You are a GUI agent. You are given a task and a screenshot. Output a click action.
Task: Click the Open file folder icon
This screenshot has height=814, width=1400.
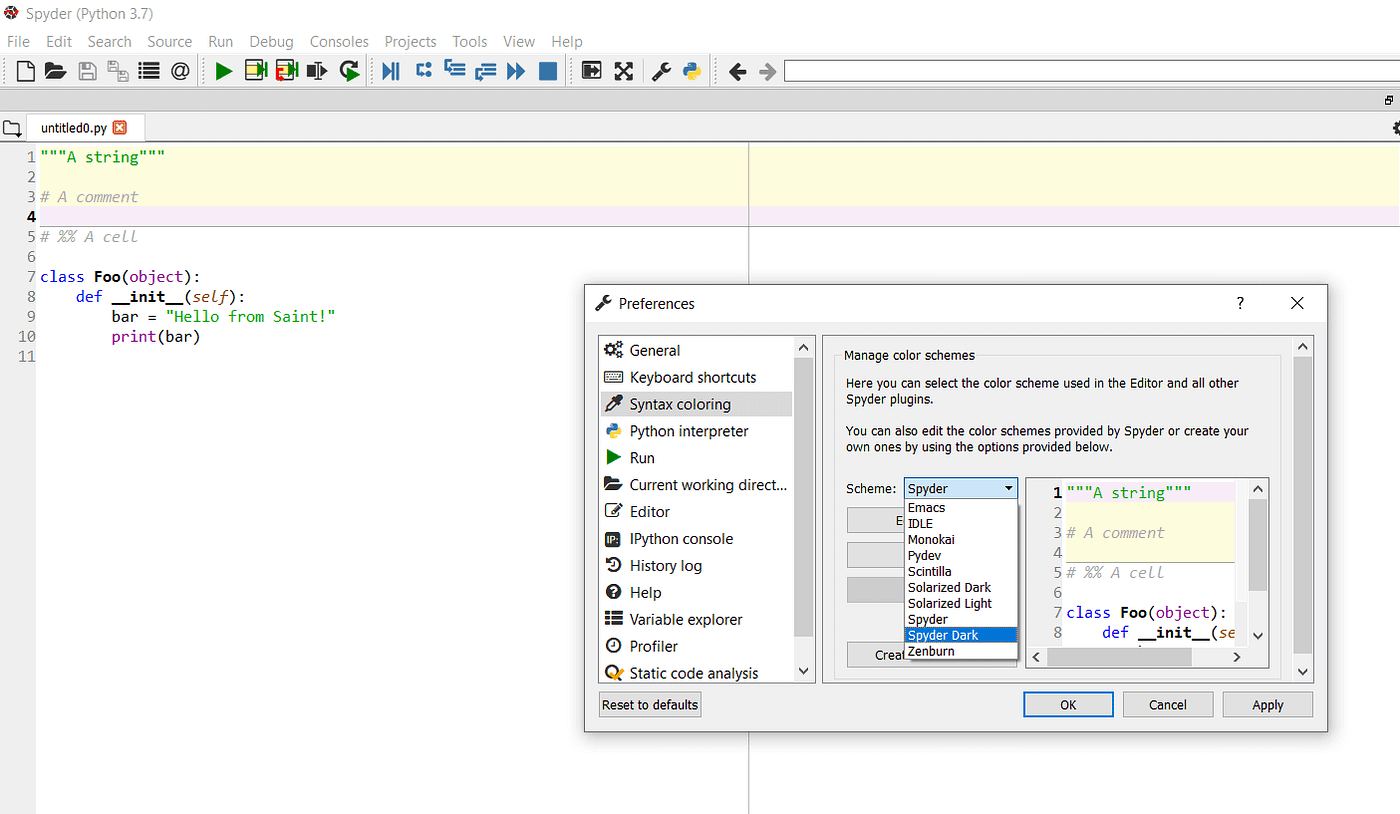click(55, 71)
